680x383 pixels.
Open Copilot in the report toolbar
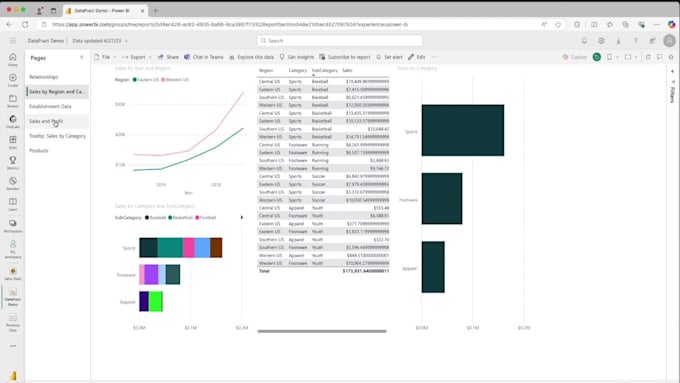tap(575, 57)
